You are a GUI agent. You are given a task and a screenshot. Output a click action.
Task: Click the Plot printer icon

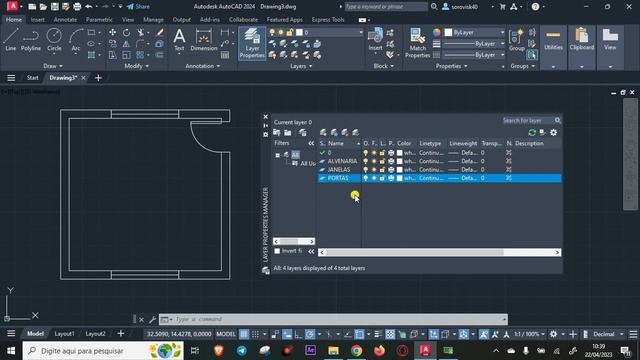[x=77, y=7]
